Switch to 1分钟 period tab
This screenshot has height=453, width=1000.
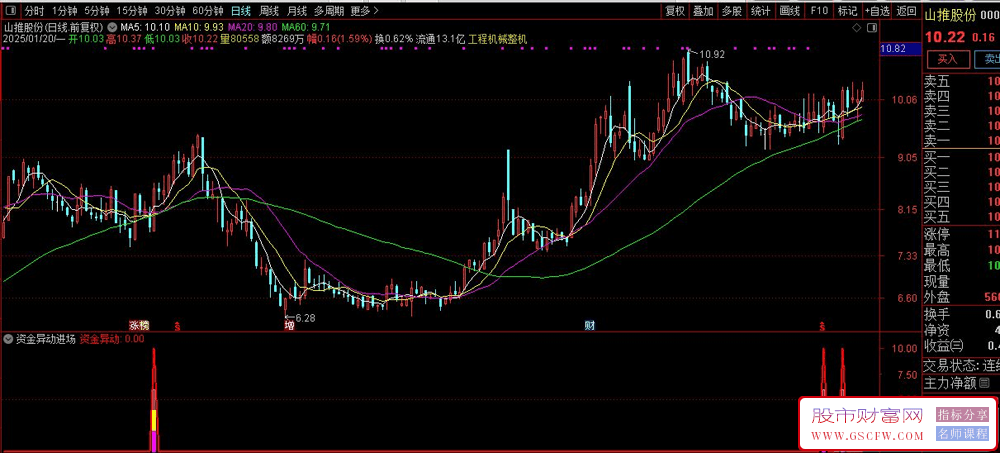(64, 11)
